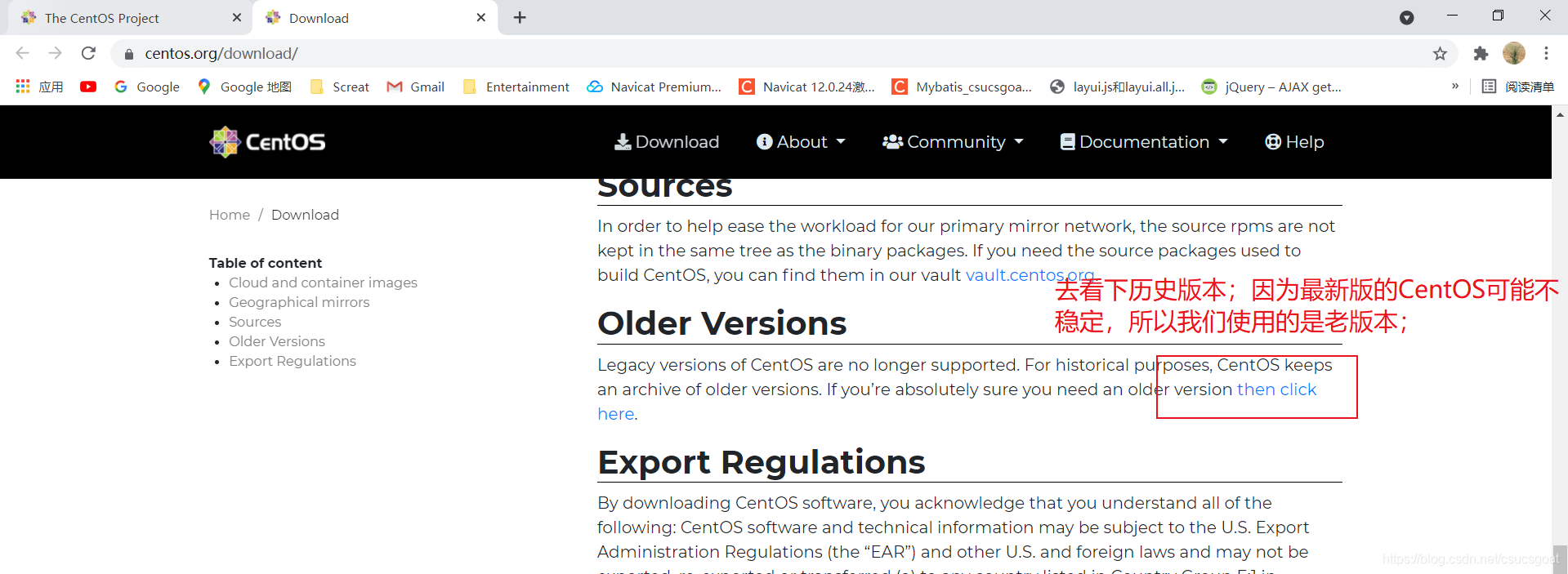This screenshot has width=1568, height=574.
Task: Open the Chrome profile avatar
Action: (1514, 53)
